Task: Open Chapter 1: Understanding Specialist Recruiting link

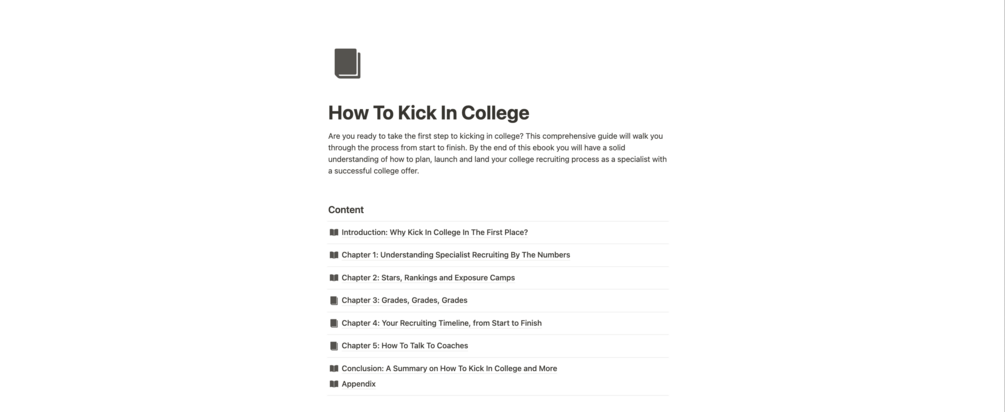Action: pyautogui.click(x=455, y=255)
